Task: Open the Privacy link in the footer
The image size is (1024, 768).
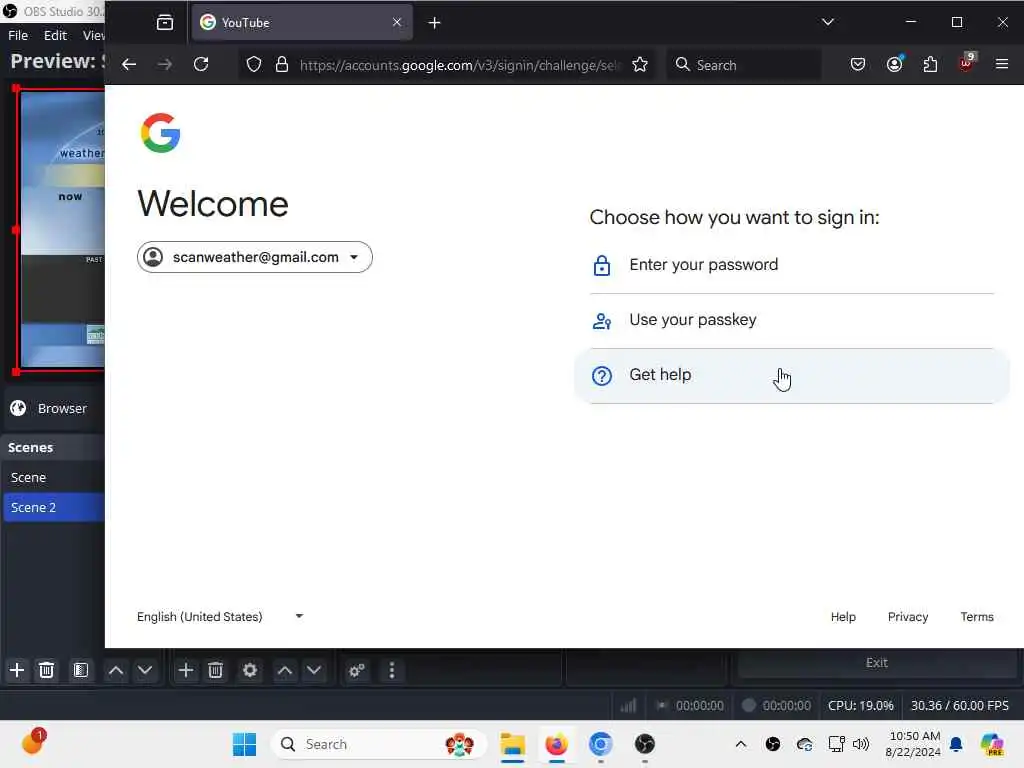Action: [x=908, y=616]
